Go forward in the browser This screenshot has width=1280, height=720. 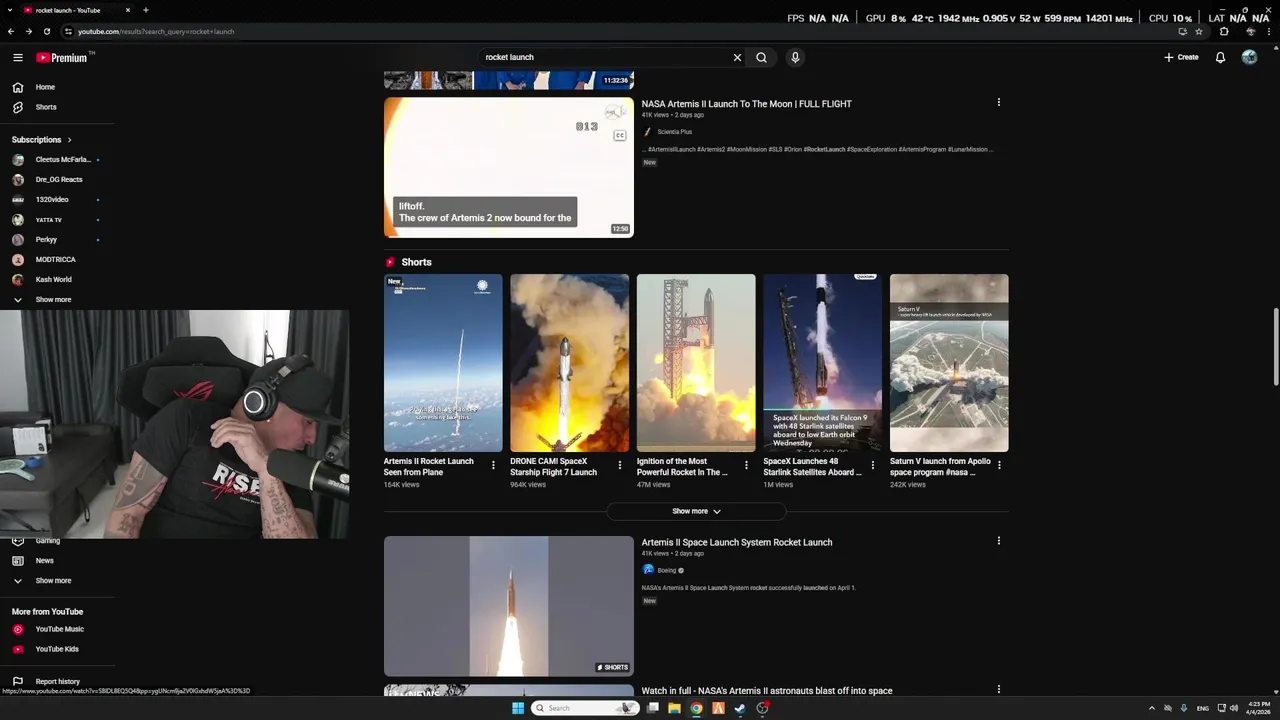click(29, 31)
